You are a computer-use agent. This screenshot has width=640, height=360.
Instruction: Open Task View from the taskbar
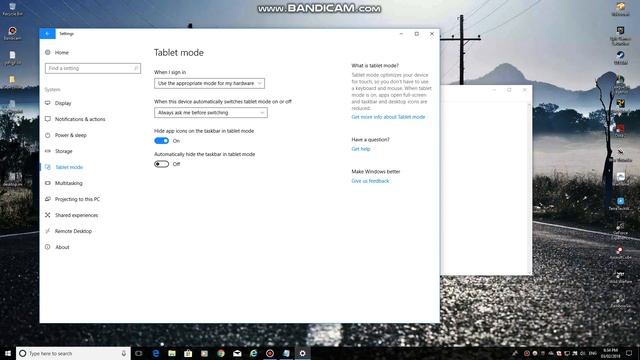[x=139, y=353]
